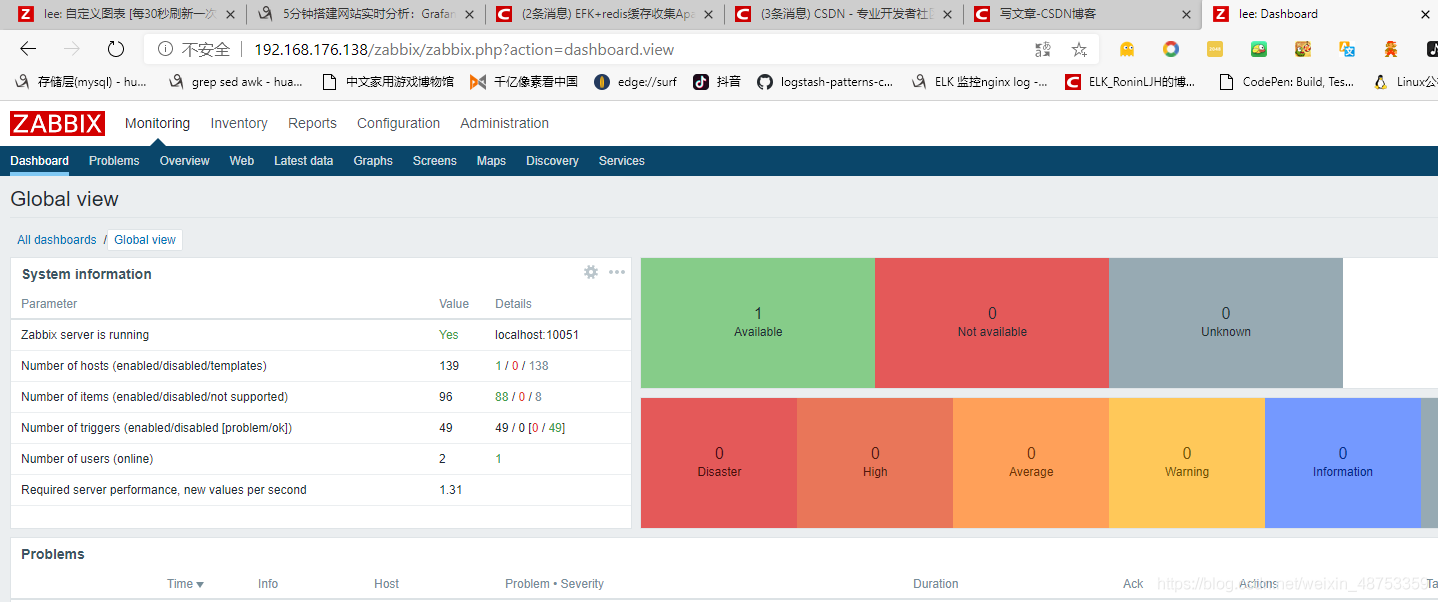Open the 中文家用游戏博物馆 bookmark
The width and height of the screenshot is (1438, 602).
click(388, 82)
